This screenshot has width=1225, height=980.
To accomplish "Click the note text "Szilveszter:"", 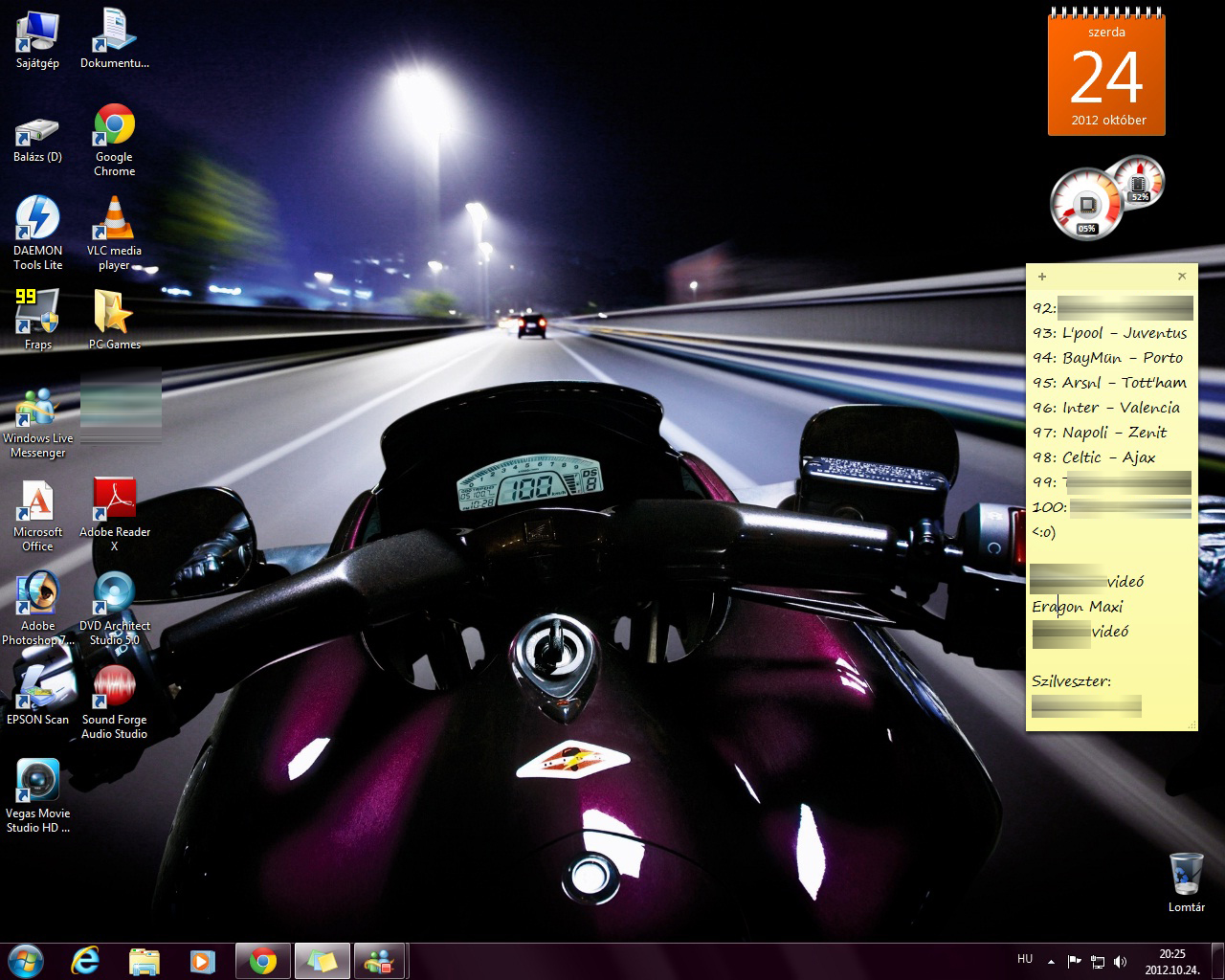I will tap(1071, 681).
